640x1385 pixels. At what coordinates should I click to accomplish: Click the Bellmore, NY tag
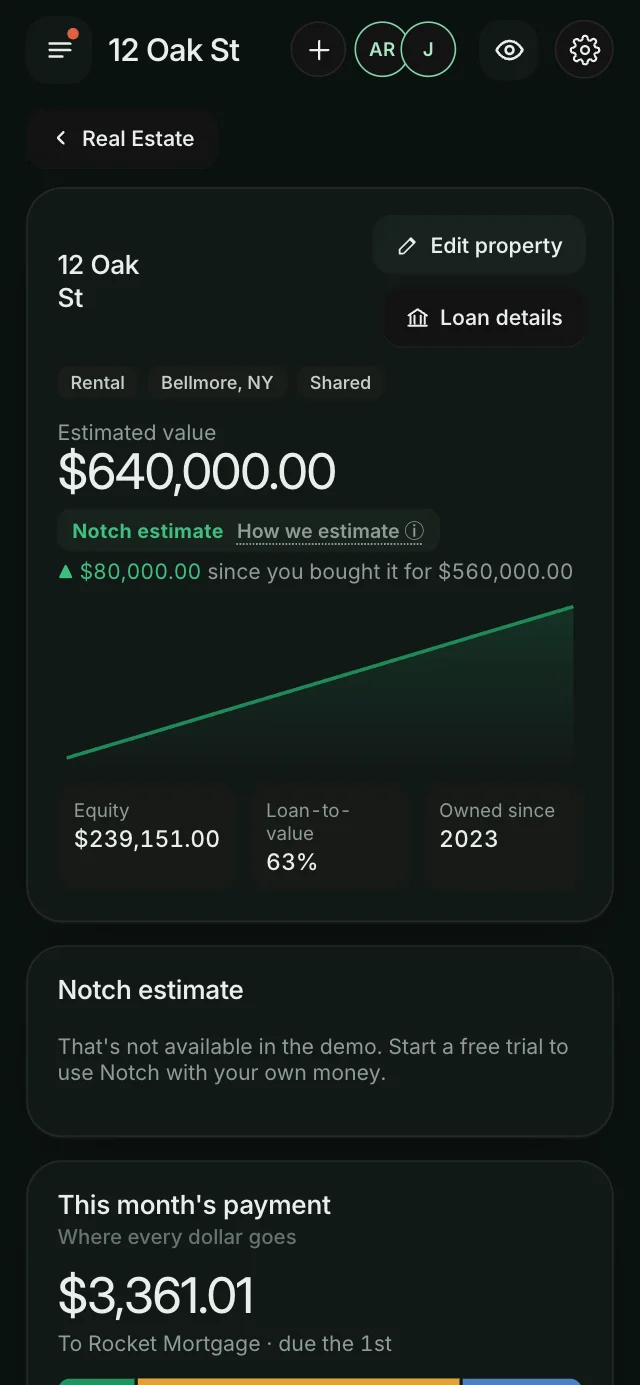(x=217, y=383)
